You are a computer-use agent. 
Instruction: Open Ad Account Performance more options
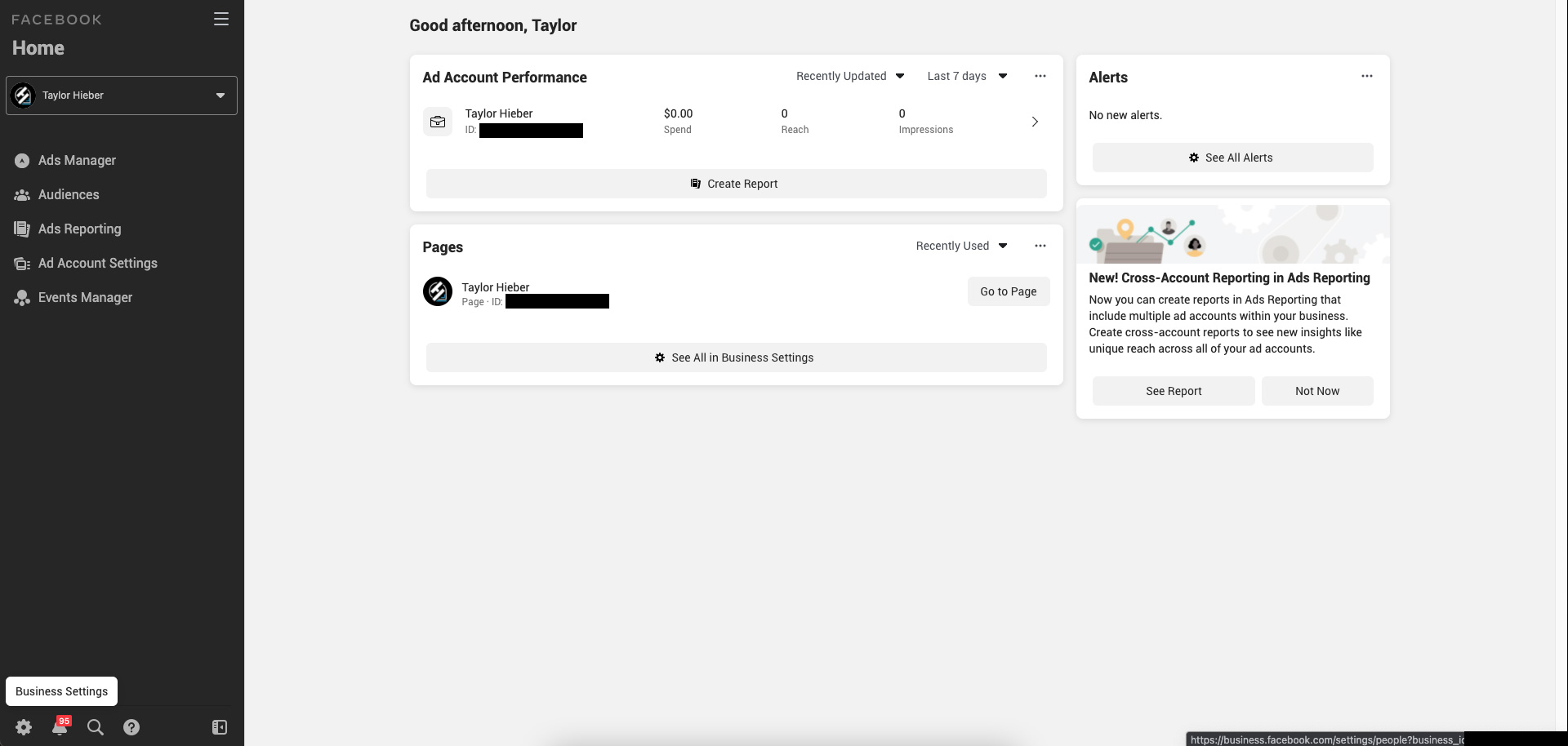coord(1040,76)
